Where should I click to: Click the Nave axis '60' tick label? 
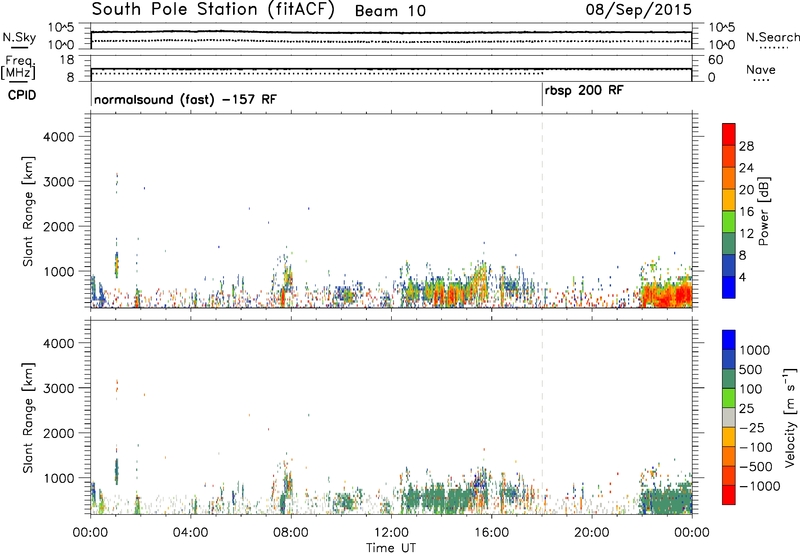pyautogui.click(x=715, y=60)
